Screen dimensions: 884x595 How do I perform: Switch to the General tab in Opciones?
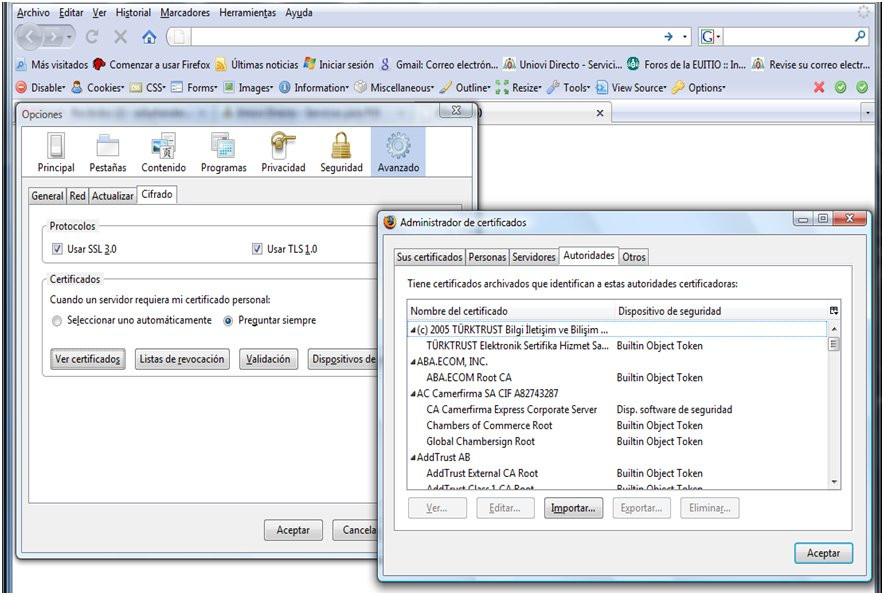coord(47,196)
